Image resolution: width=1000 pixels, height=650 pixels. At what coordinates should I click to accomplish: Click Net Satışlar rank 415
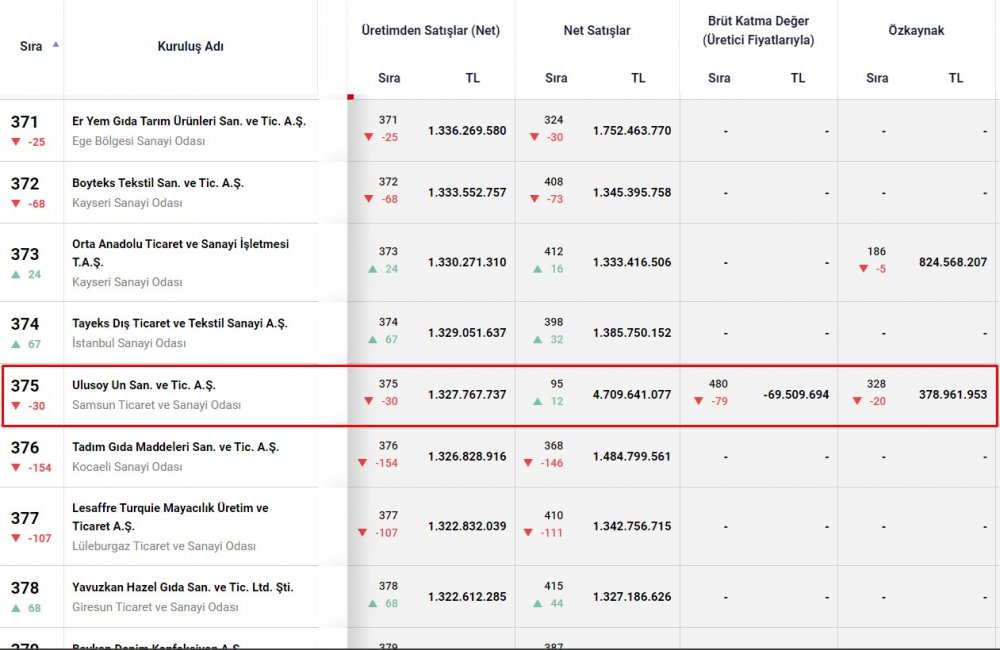(x=554, y=586)
